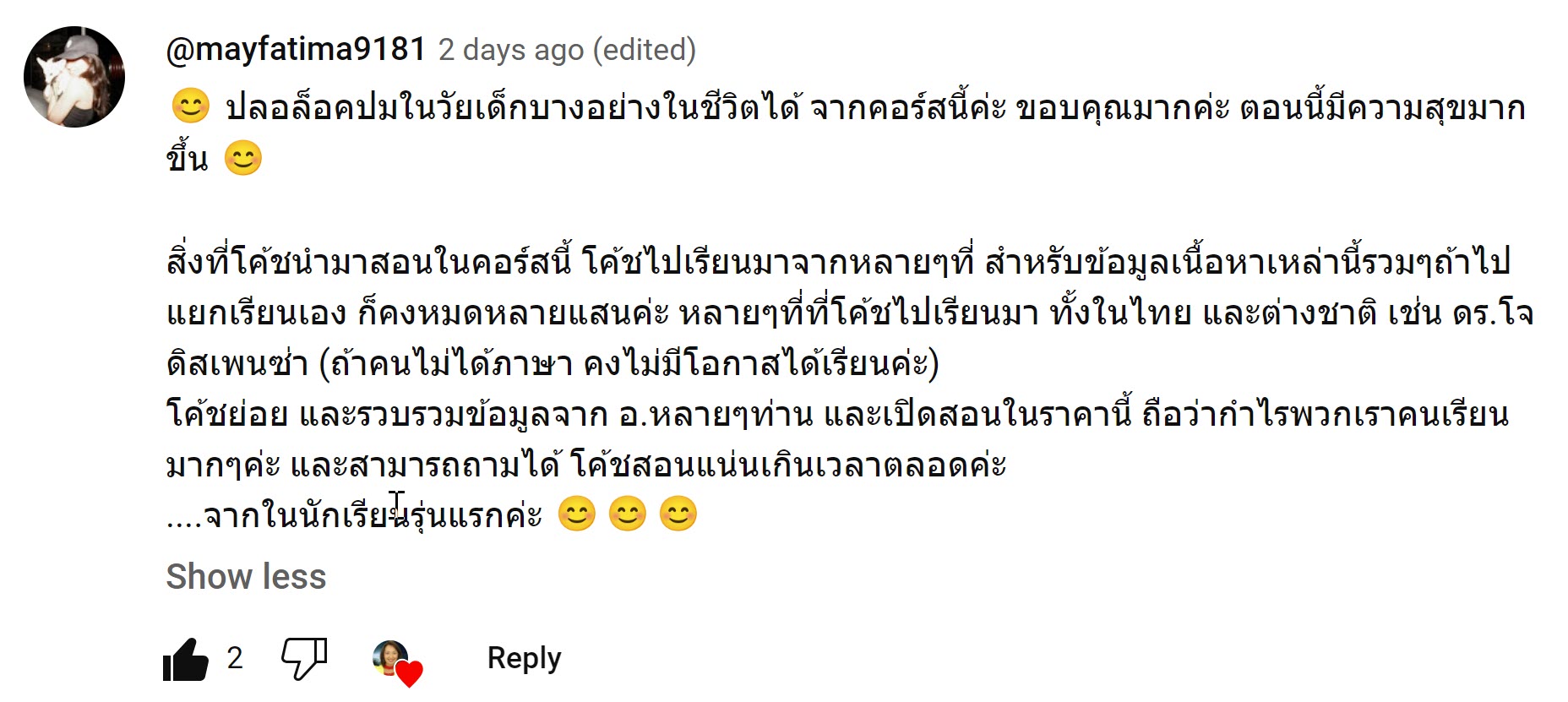Dislike the comment with thumbs-down icon
This screenshot has width=1568, height=702.
[x=303, y=658]
